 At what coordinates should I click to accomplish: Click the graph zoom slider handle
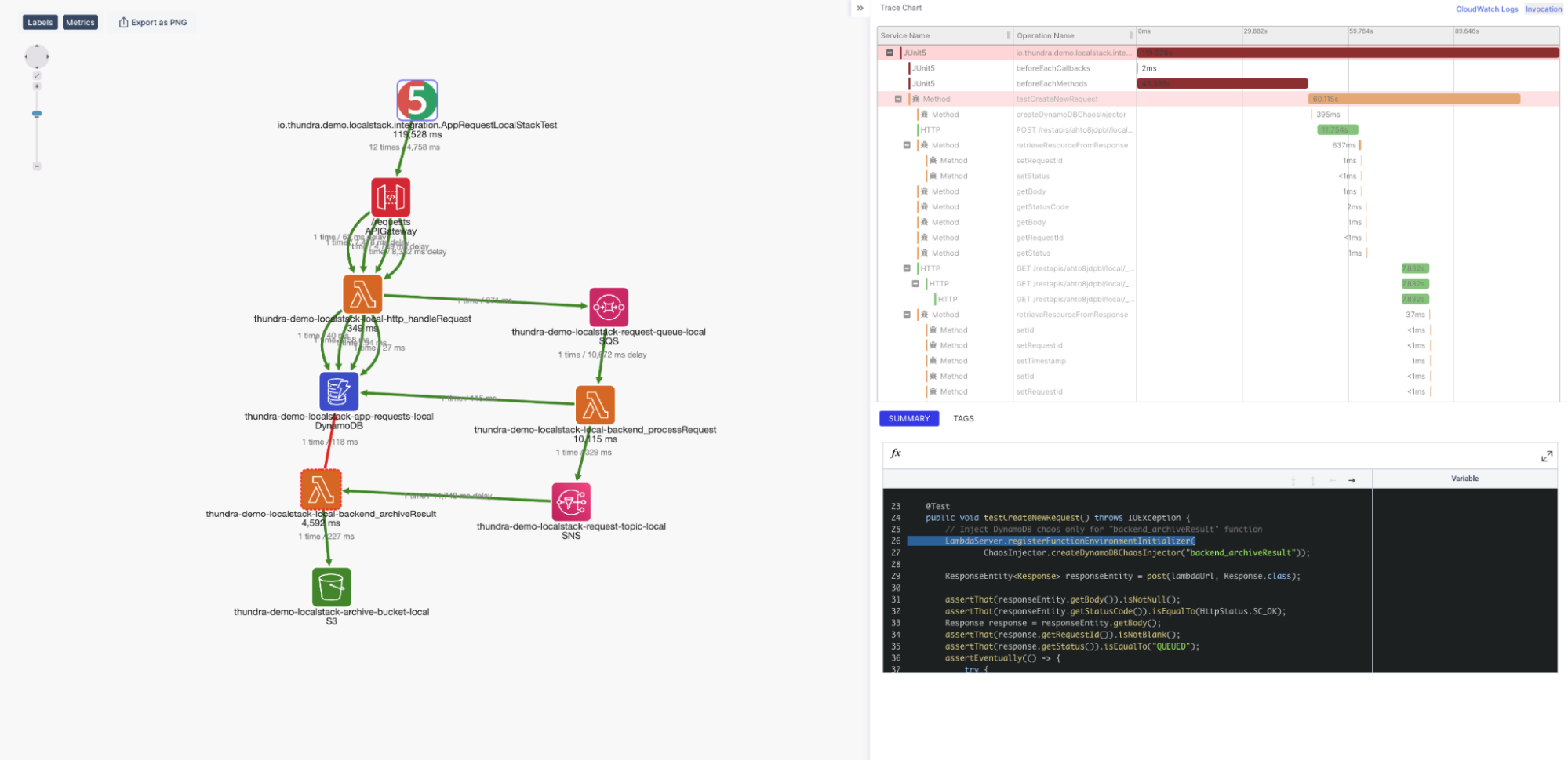point(37,114)
